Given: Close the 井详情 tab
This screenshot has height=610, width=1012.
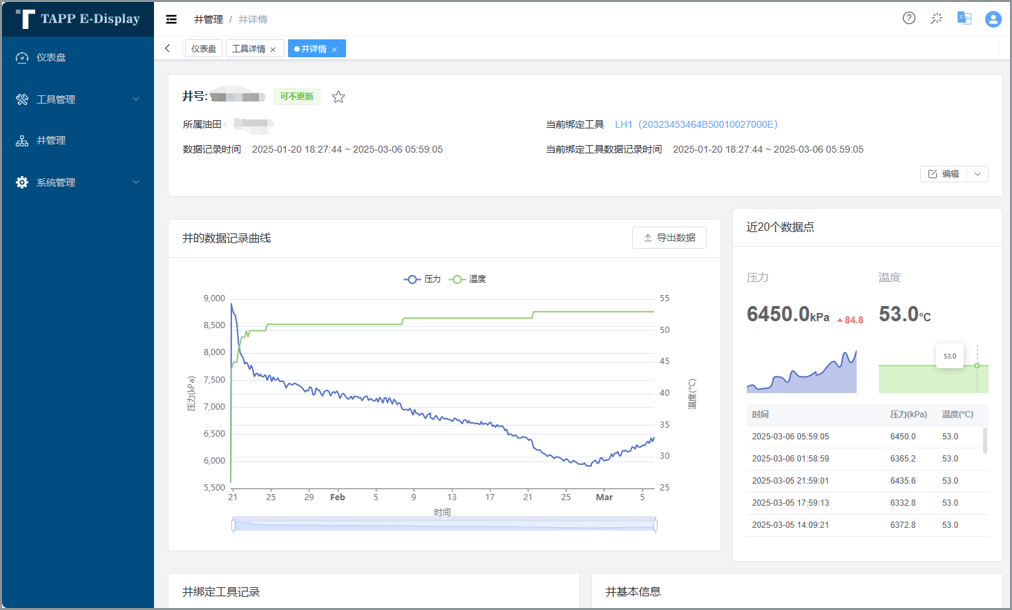Looking at the screenshot, I should [x=334, y=50].
